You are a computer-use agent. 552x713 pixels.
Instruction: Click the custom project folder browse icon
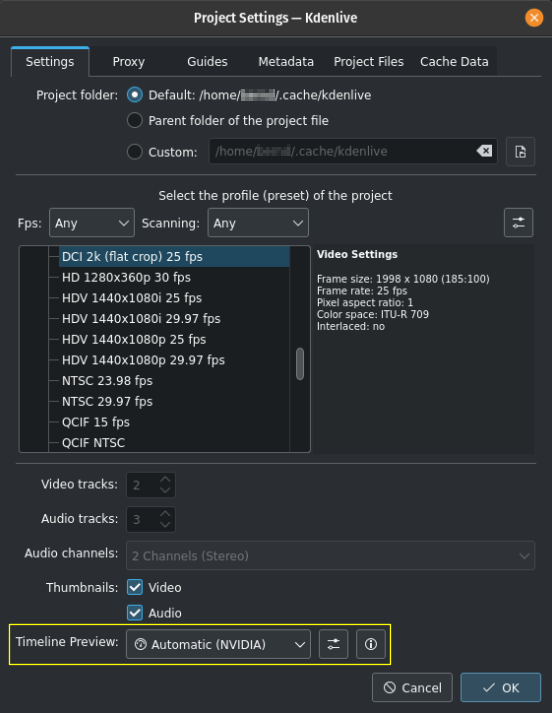pos(520,151)
